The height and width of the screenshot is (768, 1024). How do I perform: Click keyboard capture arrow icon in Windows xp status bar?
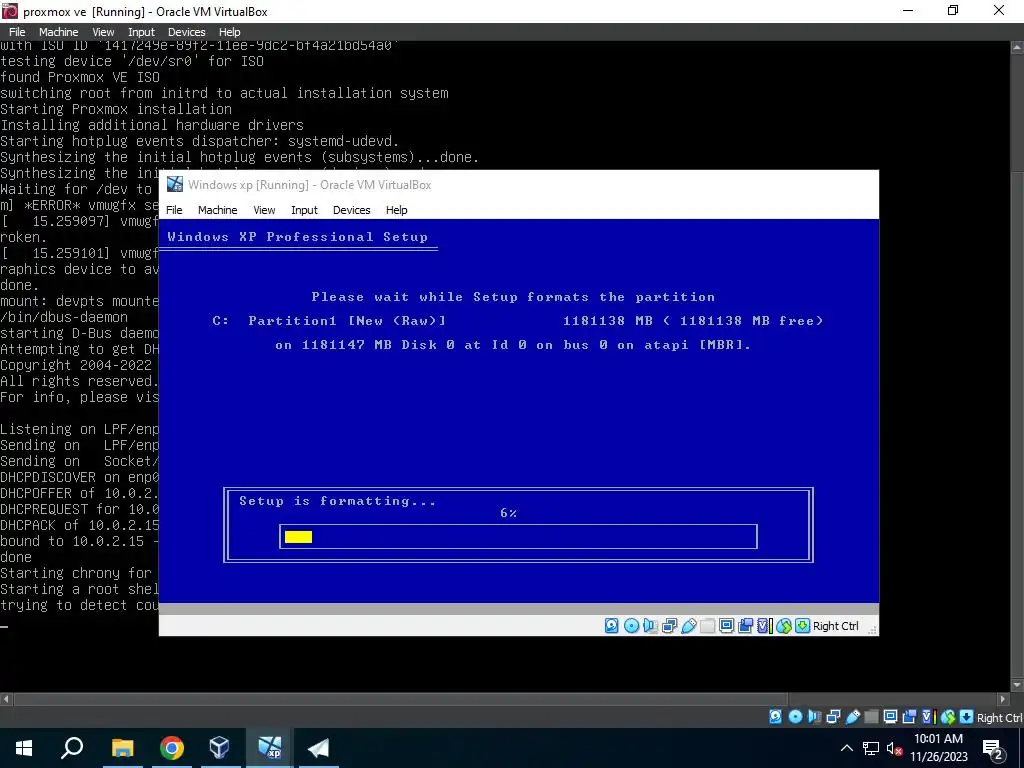tap(803, 626)
